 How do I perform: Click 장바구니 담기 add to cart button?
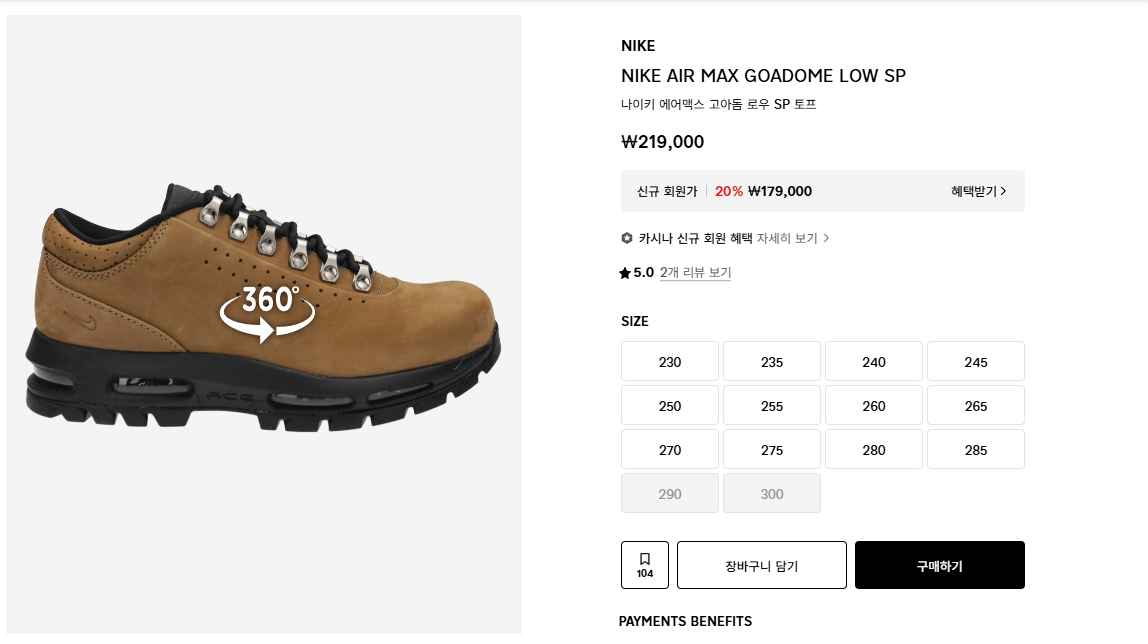pos(761,565)
